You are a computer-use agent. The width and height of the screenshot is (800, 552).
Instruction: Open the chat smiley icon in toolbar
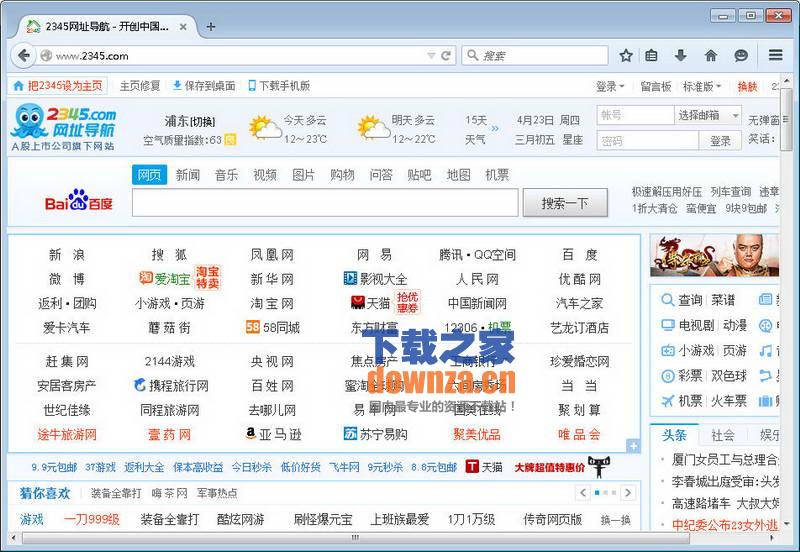coord(741,56)
